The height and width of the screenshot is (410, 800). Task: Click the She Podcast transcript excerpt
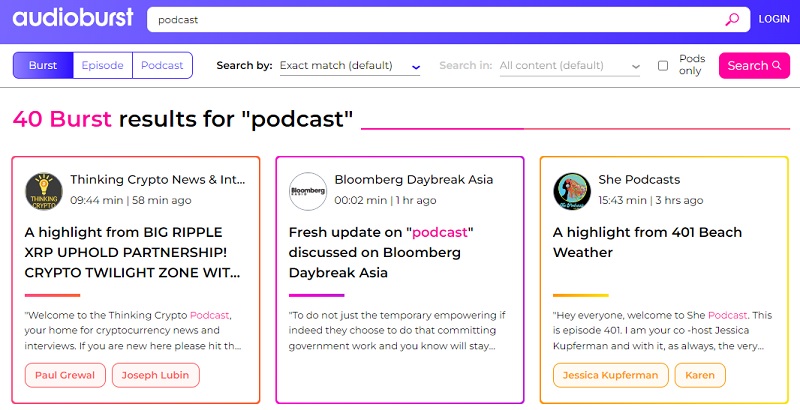[x=662, y=330]
